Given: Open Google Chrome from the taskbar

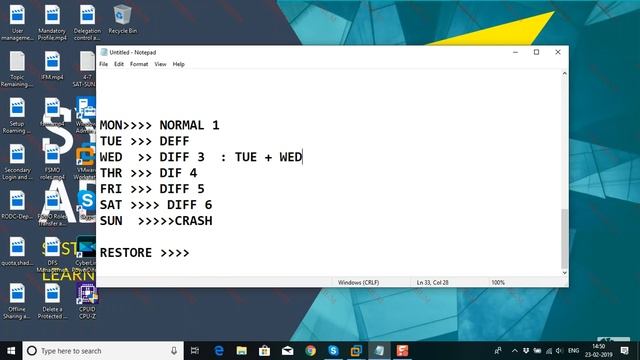Looking at the screenshot, I should coord(310,351).
